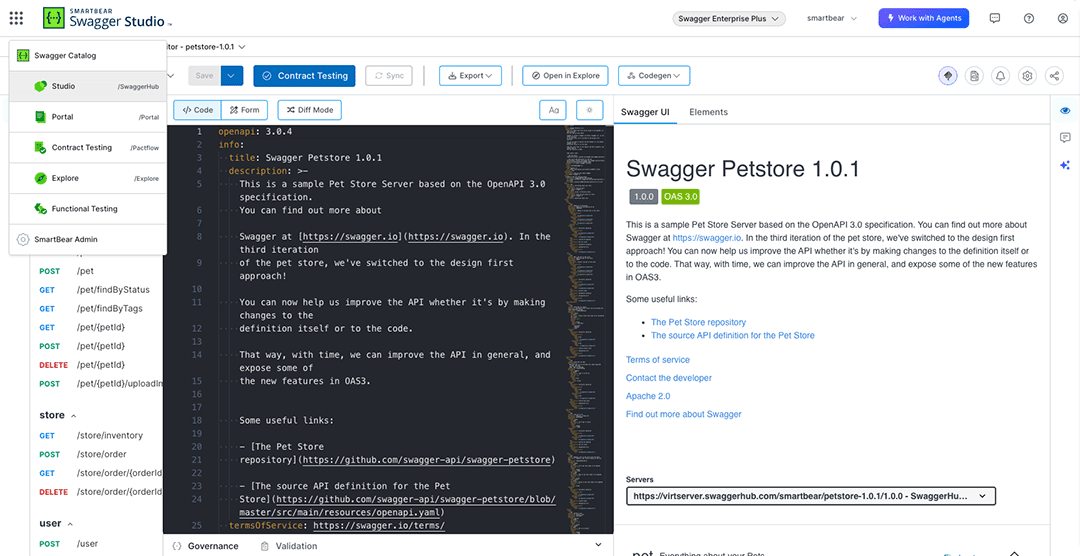Open the Validation tab
This screenshot has height=556, width=1080.
point(289,546)
